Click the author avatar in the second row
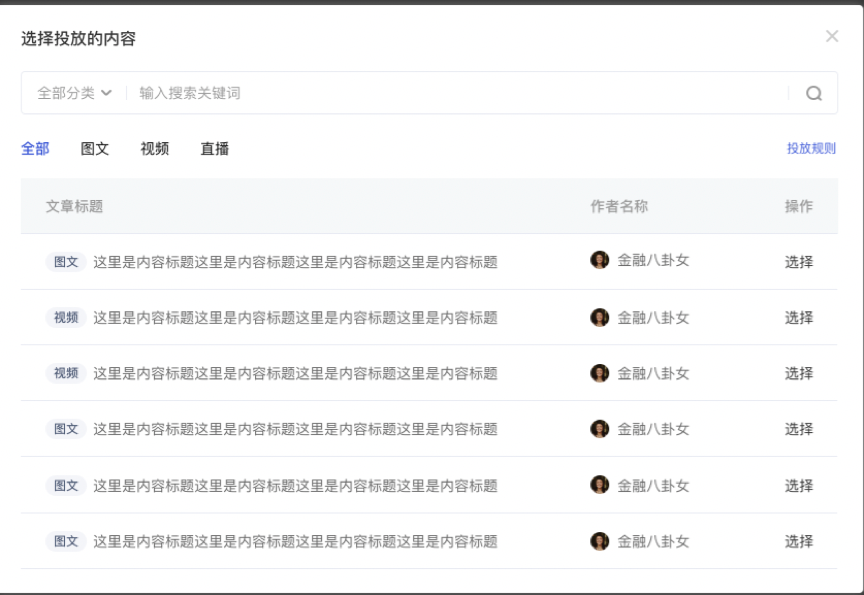864x595 pixels. [600, 317]
